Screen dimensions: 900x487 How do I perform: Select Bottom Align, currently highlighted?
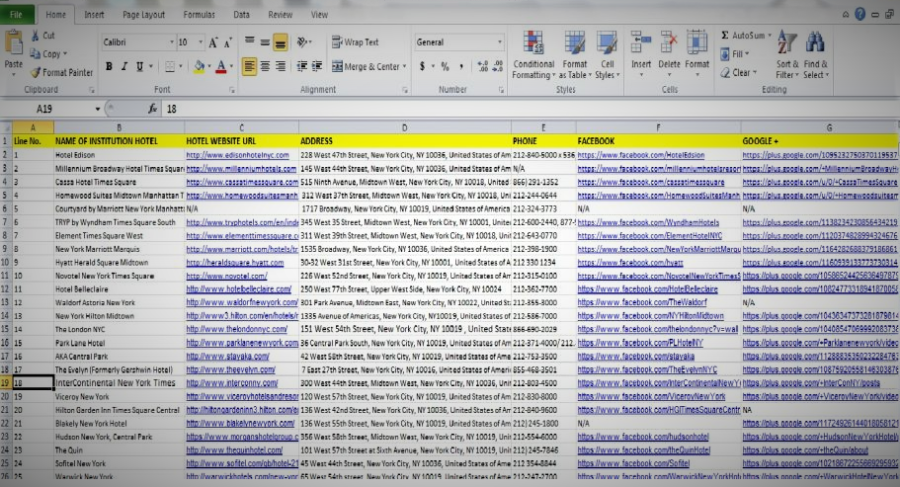click(280, 42)
